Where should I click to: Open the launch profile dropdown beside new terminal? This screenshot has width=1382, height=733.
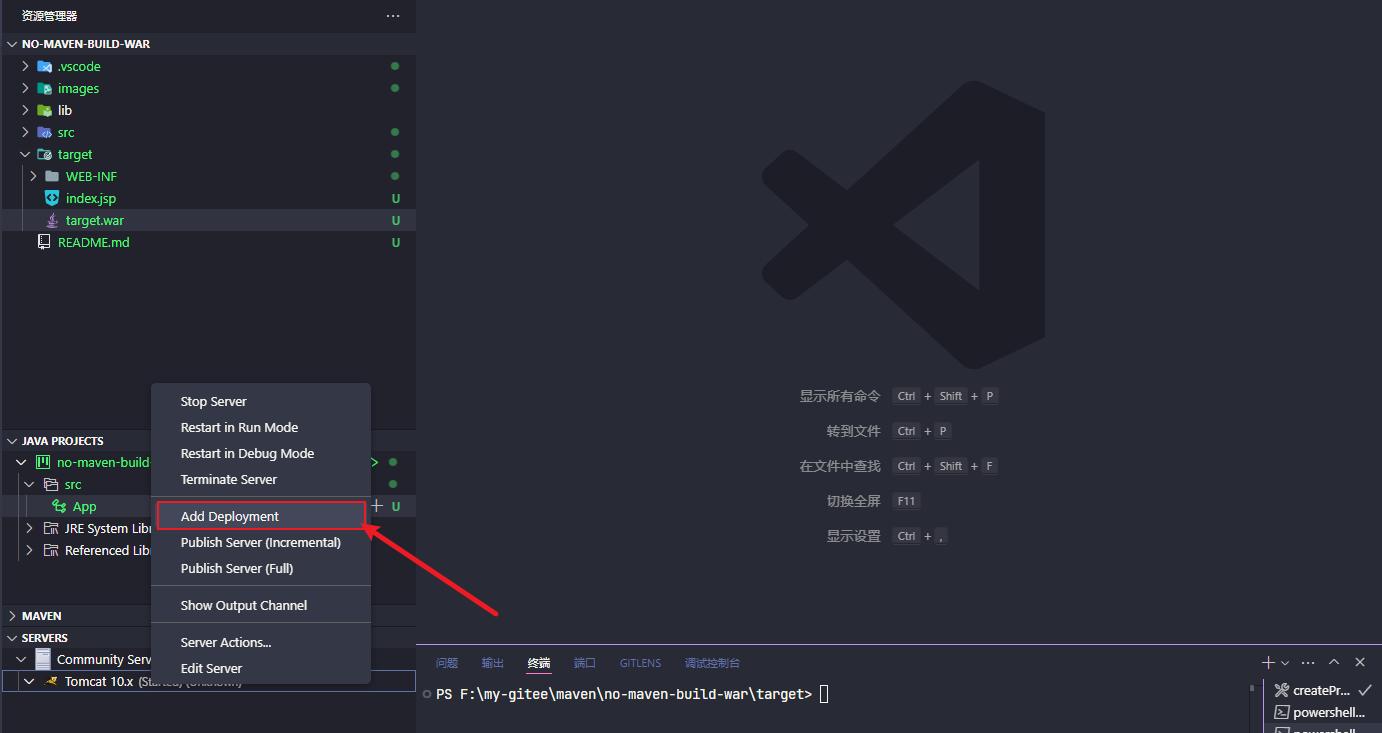point(1285,663)
